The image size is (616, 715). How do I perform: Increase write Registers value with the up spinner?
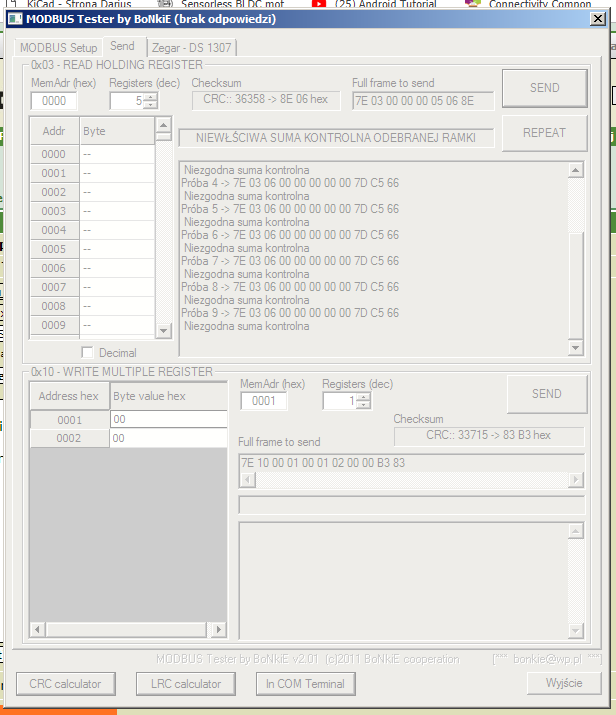[x=363, y=396]
